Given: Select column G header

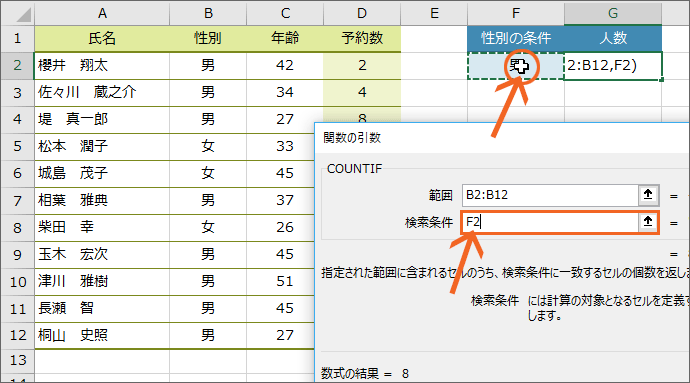Looking at the screenshot, I should 613,13.
